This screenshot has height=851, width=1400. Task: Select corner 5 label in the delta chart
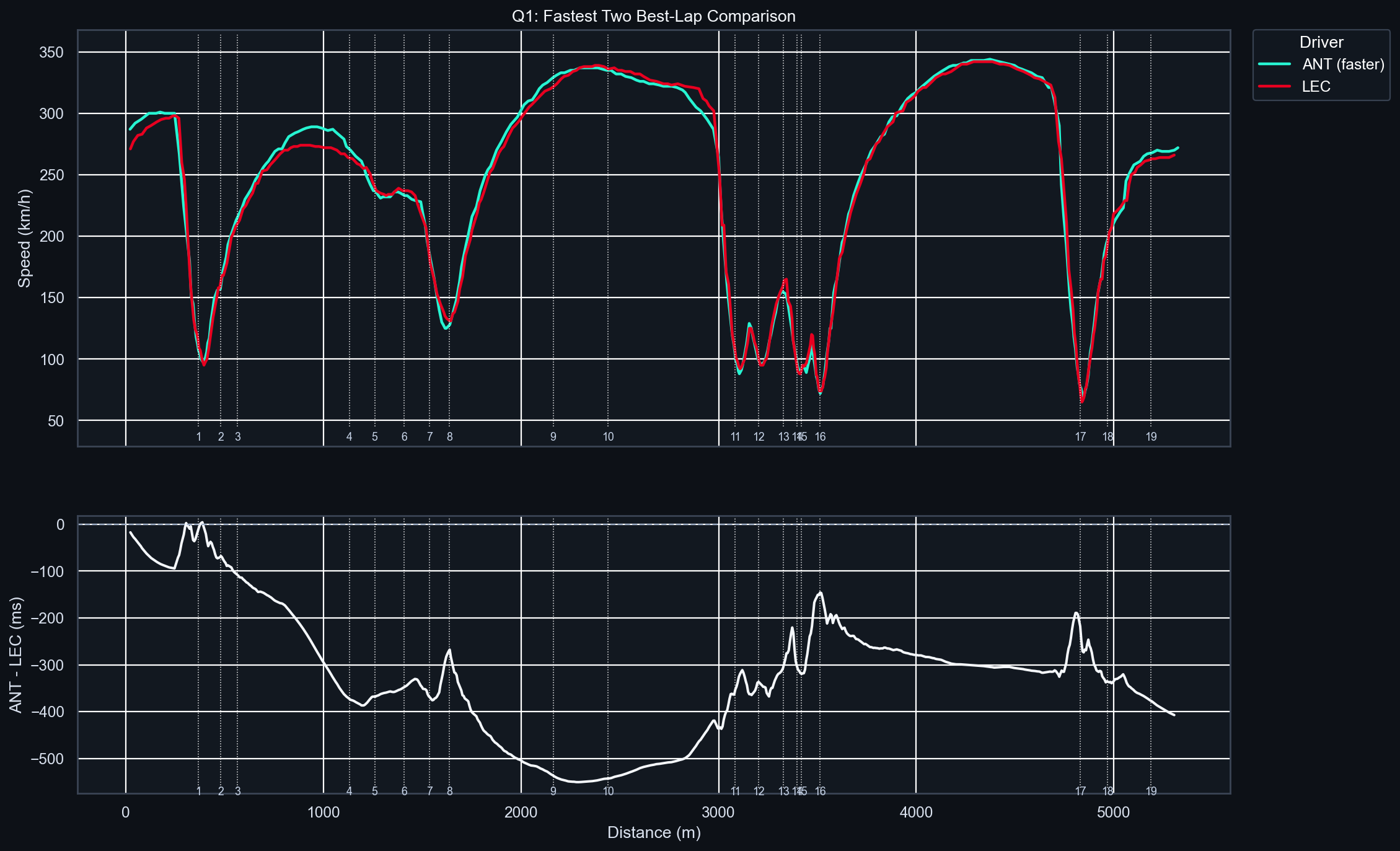[x=375, y=791]
